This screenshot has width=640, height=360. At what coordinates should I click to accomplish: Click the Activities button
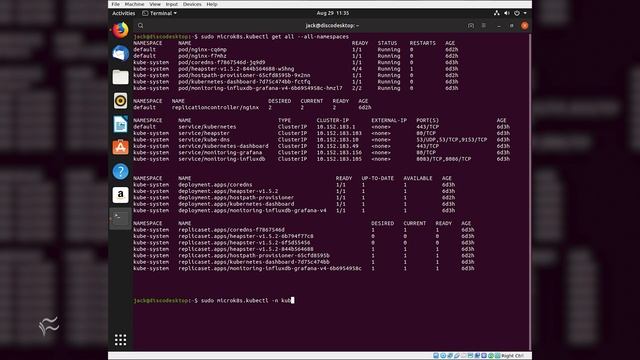point(124,13)
